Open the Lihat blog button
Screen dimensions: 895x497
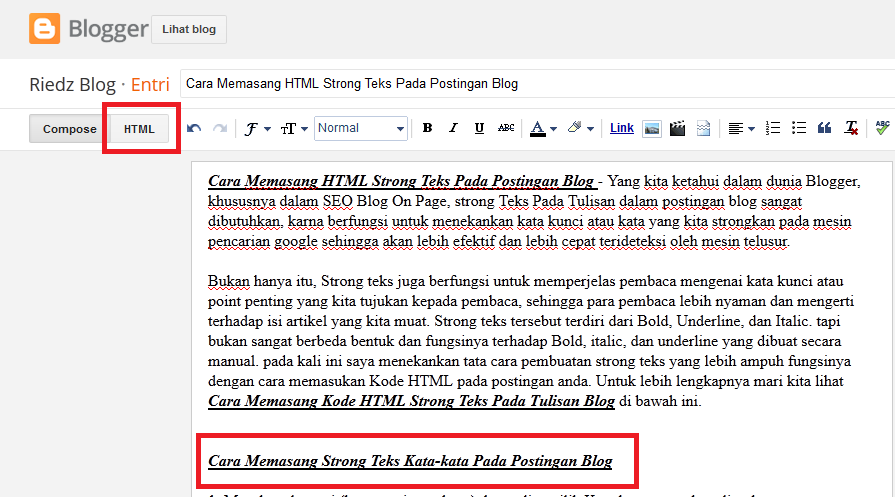(189, 29)
